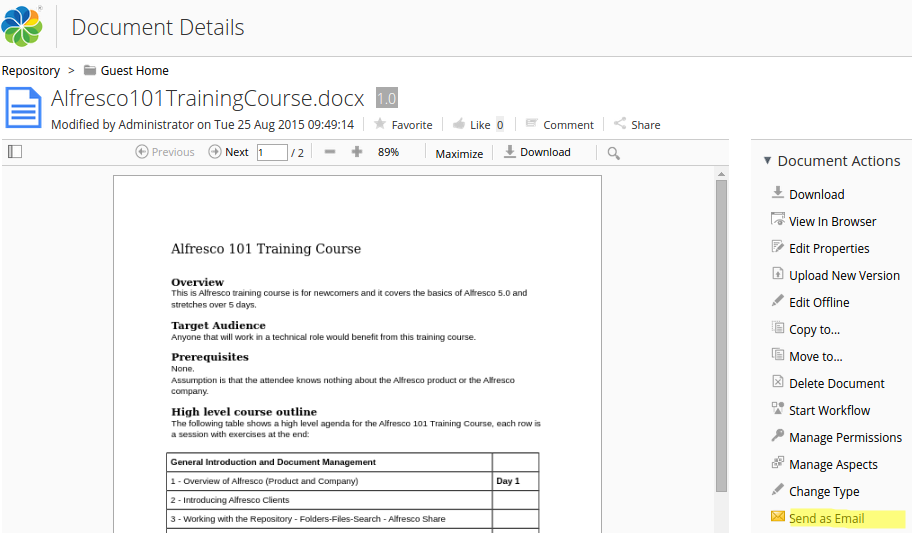Click the toolbar Download arrow icon
The height and width of the screenshot is (533, 912).
tap(510, 151)
